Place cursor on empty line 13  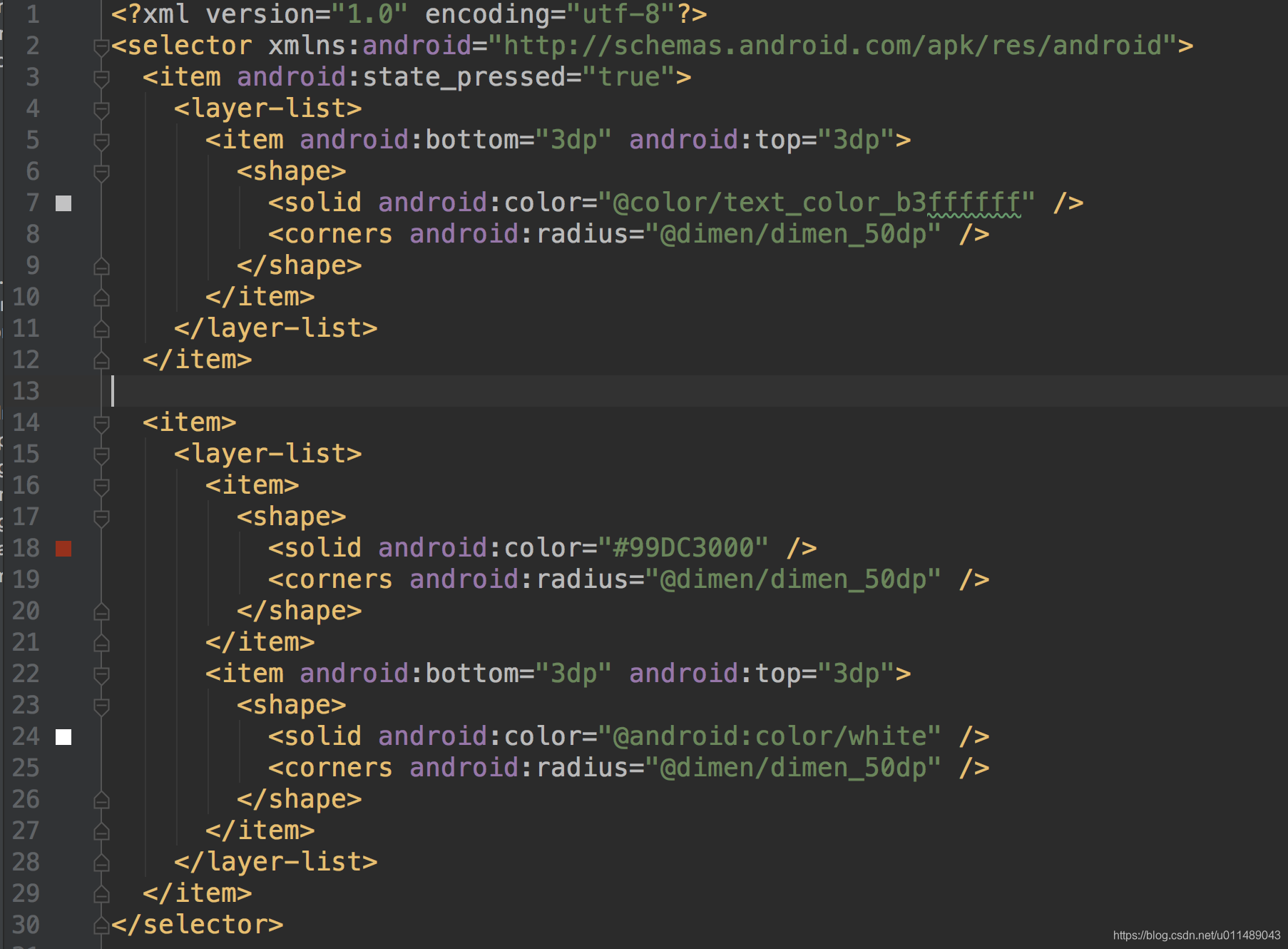point(699,391)
